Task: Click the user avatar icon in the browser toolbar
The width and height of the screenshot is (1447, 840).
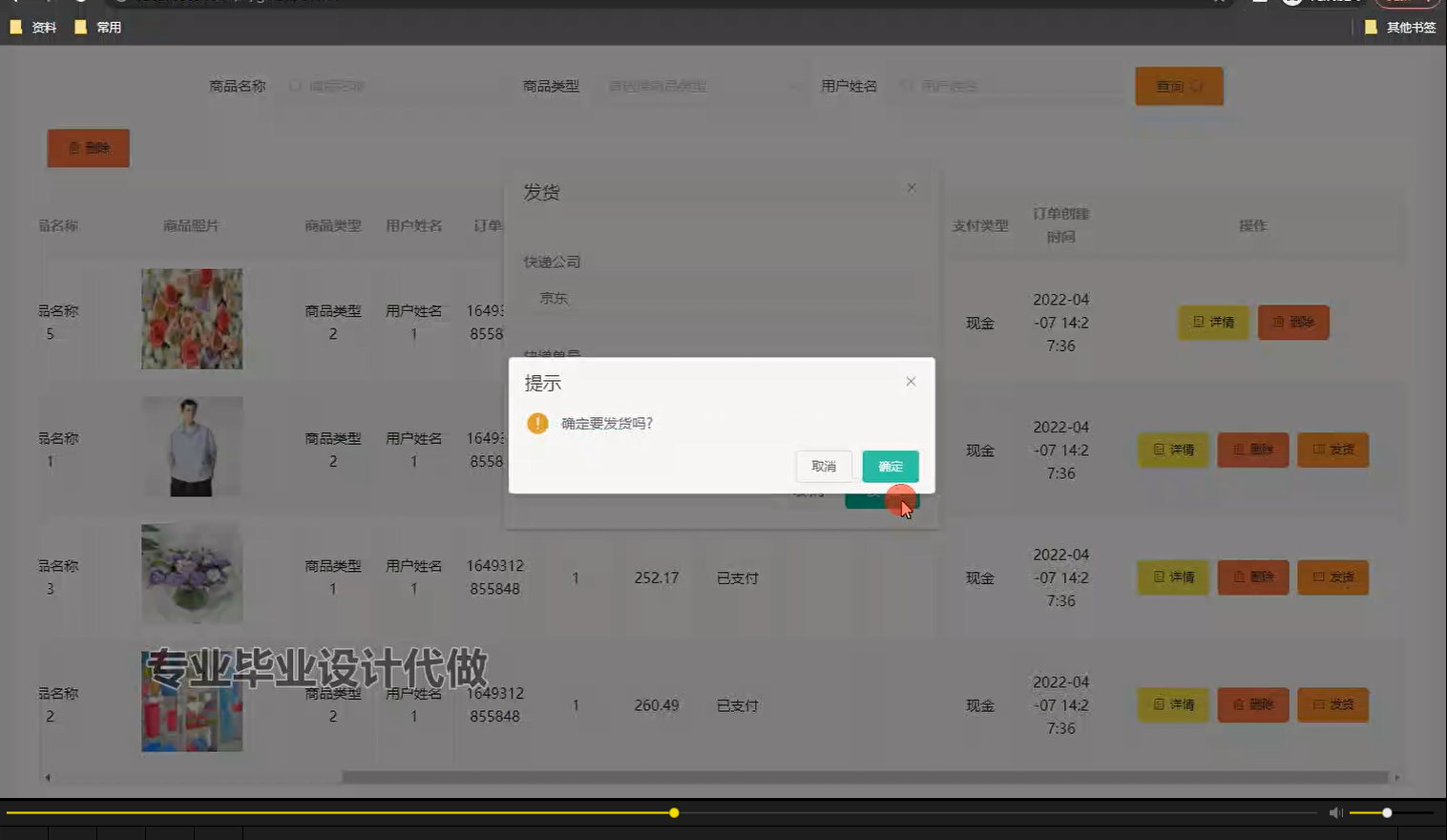Action: point(1292,2)
